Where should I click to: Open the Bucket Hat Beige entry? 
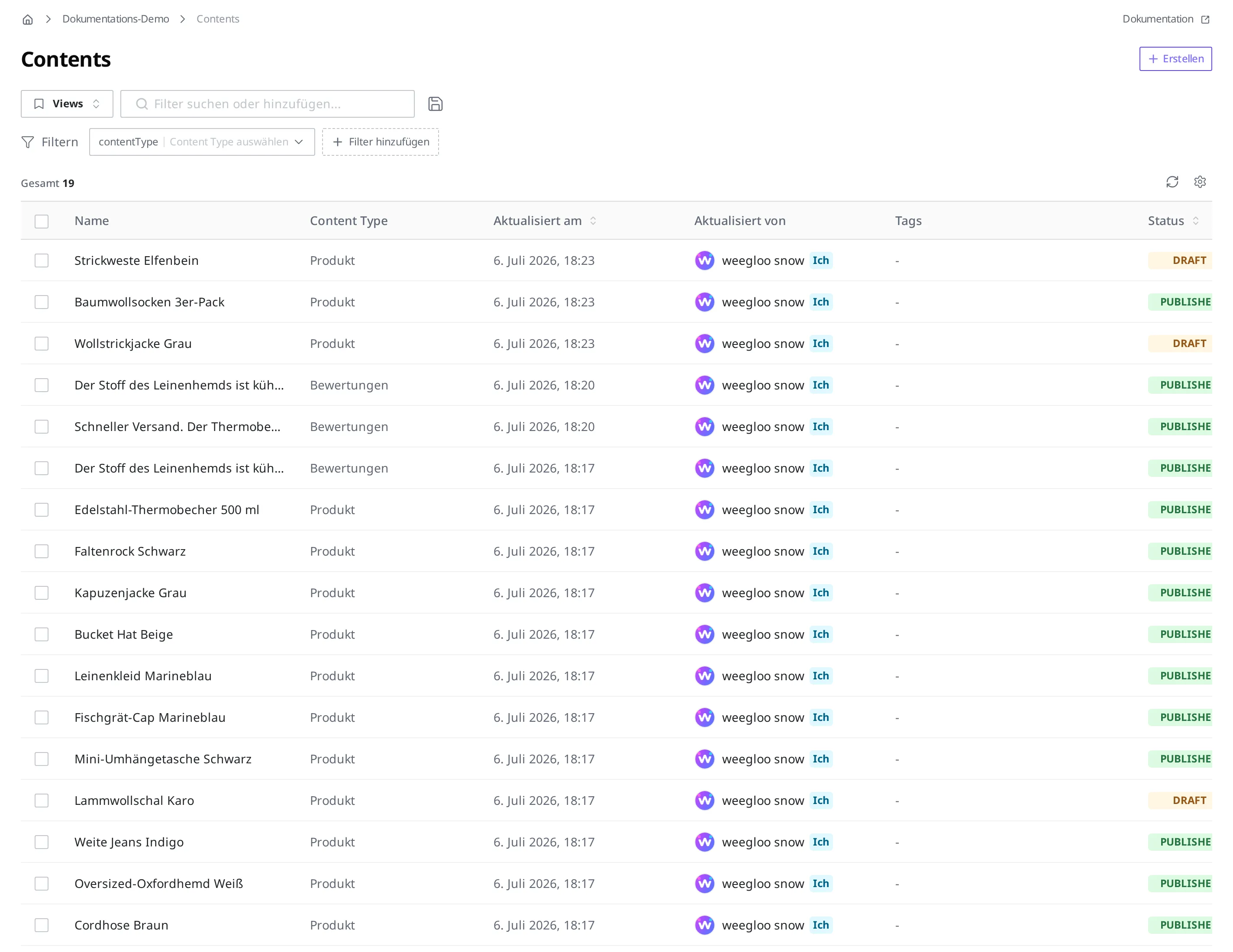pyautogui.click(x=124, y=634)
